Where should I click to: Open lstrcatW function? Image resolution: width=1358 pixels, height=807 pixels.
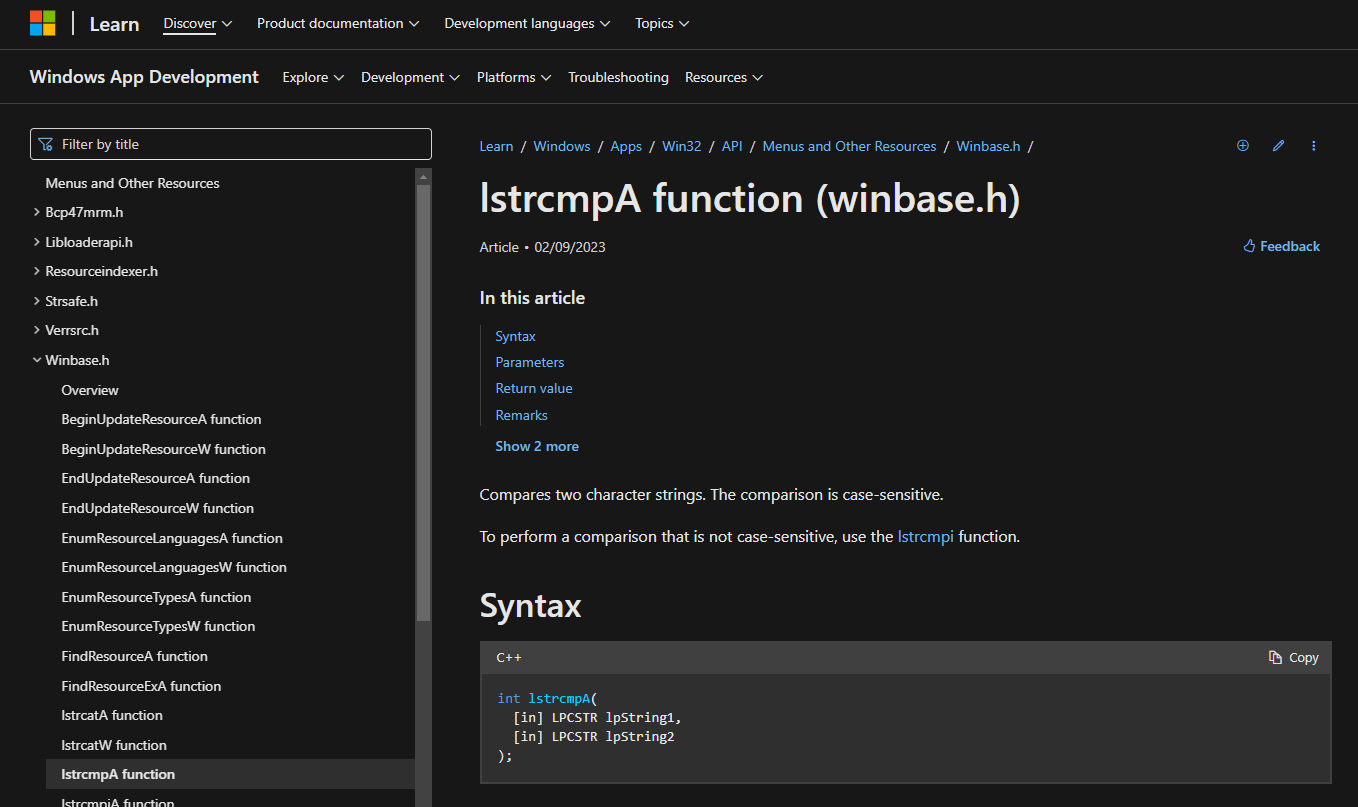click(x=114, y=745)
